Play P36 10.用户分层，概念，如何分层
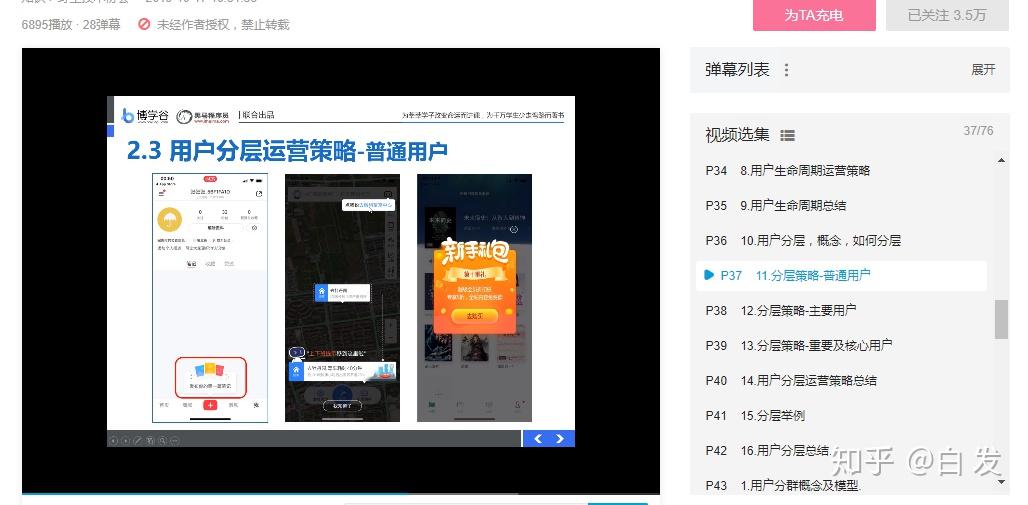This screenshot has height=505, width=1028. pos(842,241)
